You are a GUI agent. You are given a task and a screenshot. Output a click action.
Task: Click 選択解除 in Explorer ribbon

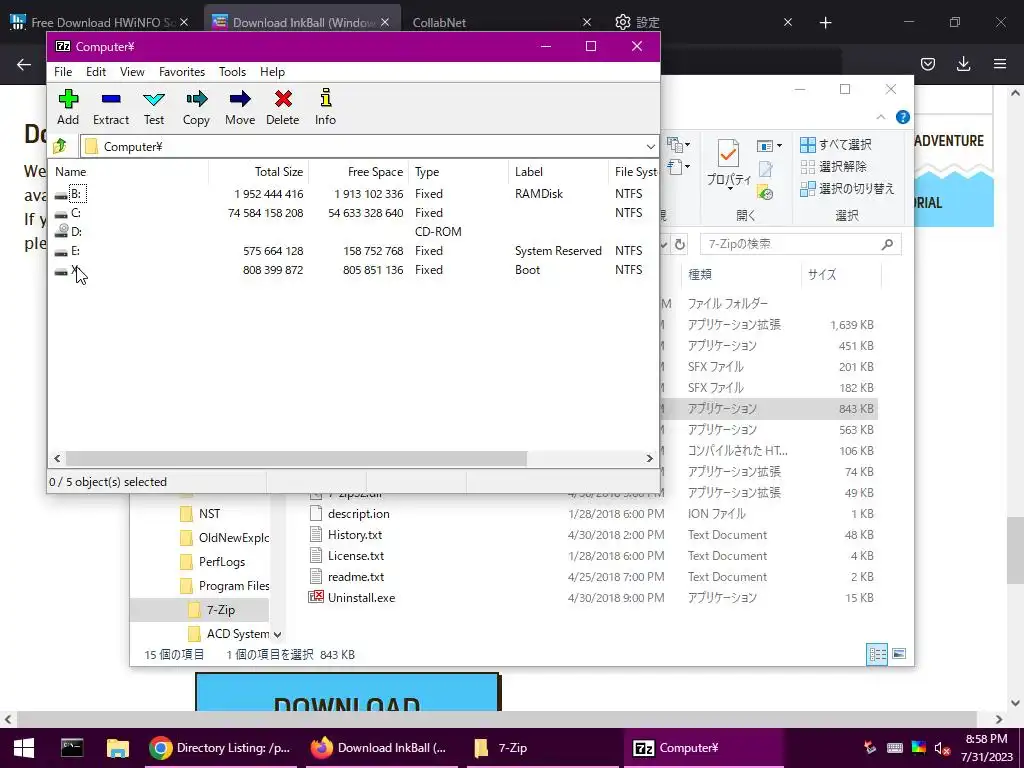pos(834,167)
